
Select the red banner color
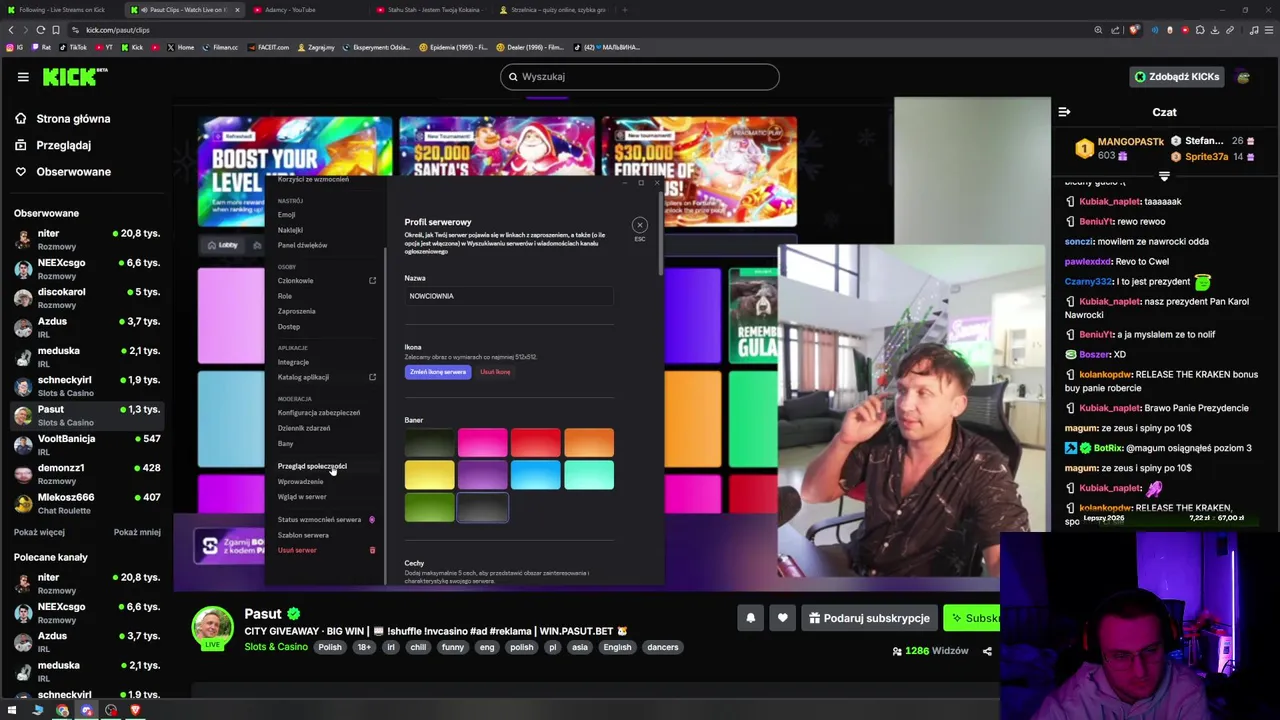click(x=535, y=442)
